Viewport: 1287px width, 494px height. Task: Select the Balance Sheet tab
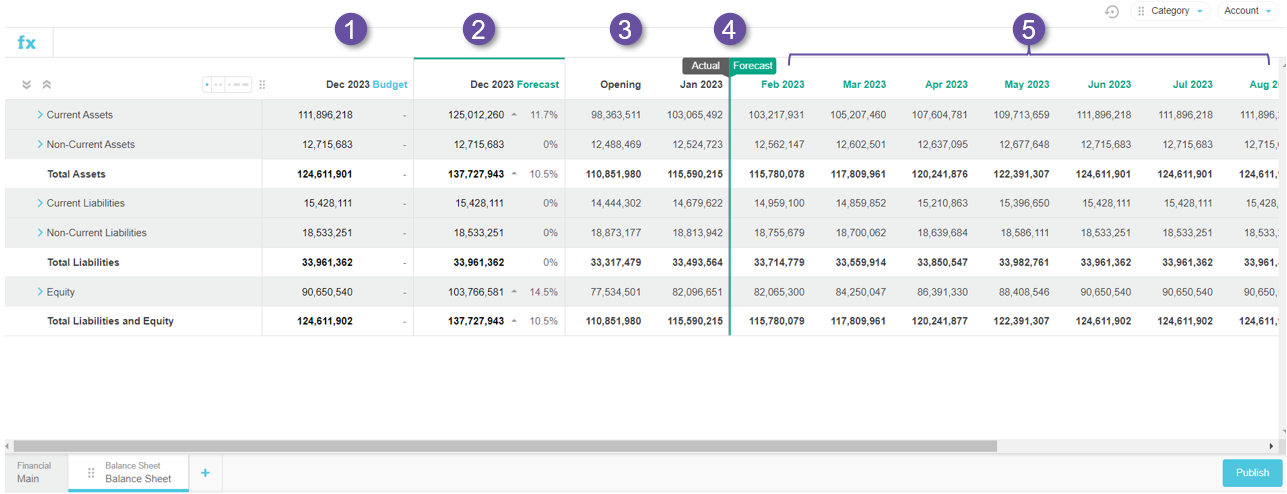(x=137, y=473)
